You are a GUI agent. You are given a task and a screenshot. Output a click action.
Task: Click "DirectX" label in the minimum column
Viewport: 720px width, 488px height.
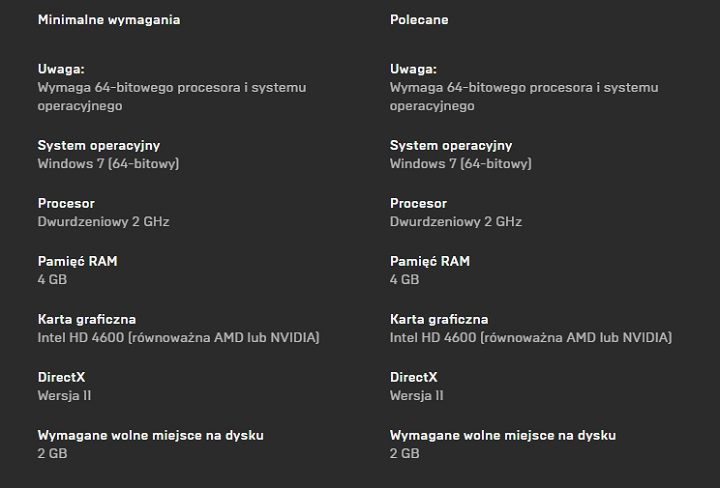(x=61, y=377)
